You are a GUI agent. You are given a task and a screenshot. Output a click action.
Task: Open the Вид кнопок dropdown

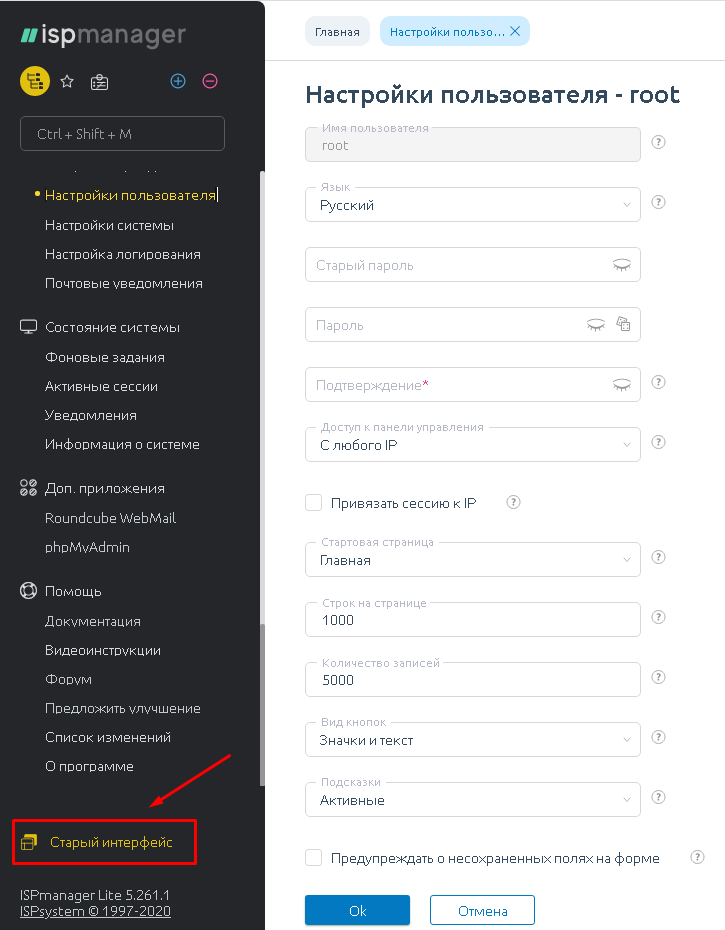(473, 739)
